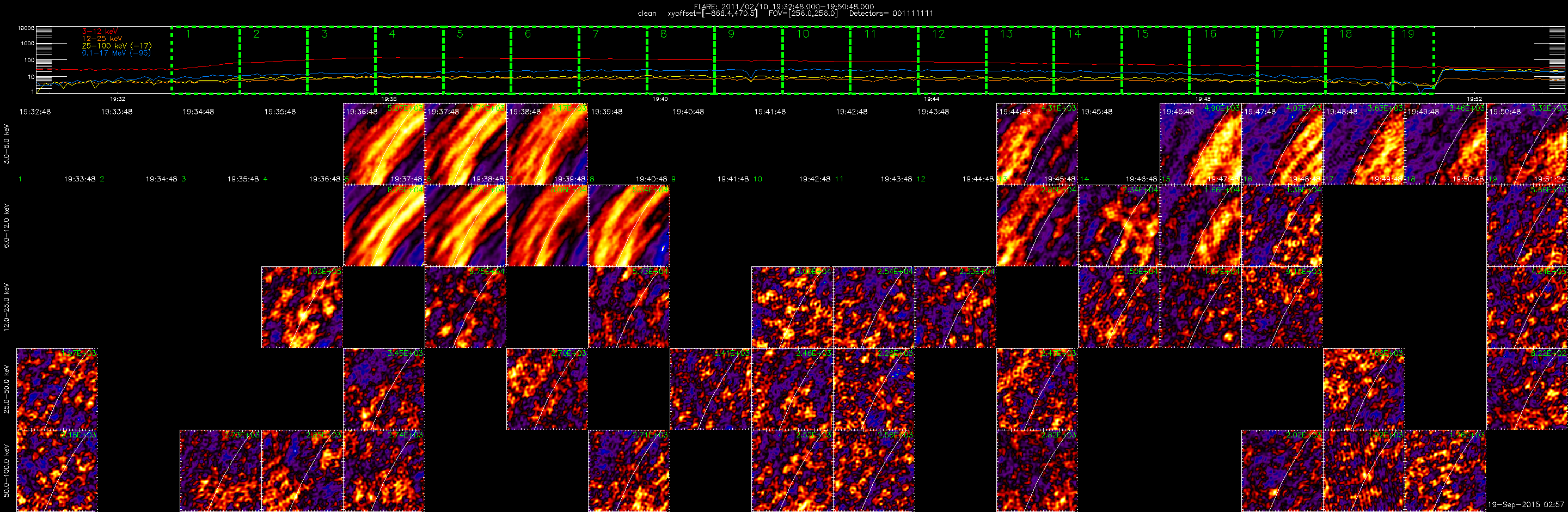
Task: Click the 19:48 lightcurve axis tick label
Action: point(1203,99)
